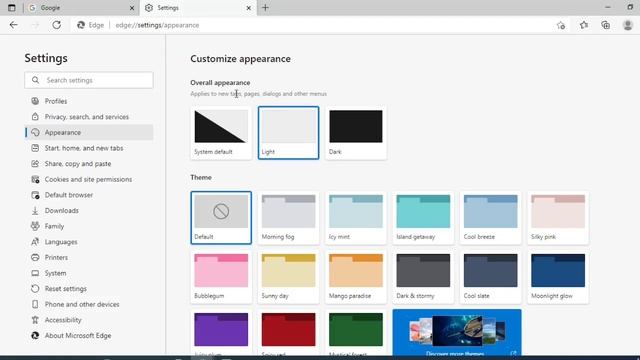Open the tab actions menu icon
The width and height of the screenshot is (640, 360).
pos(11,8)
